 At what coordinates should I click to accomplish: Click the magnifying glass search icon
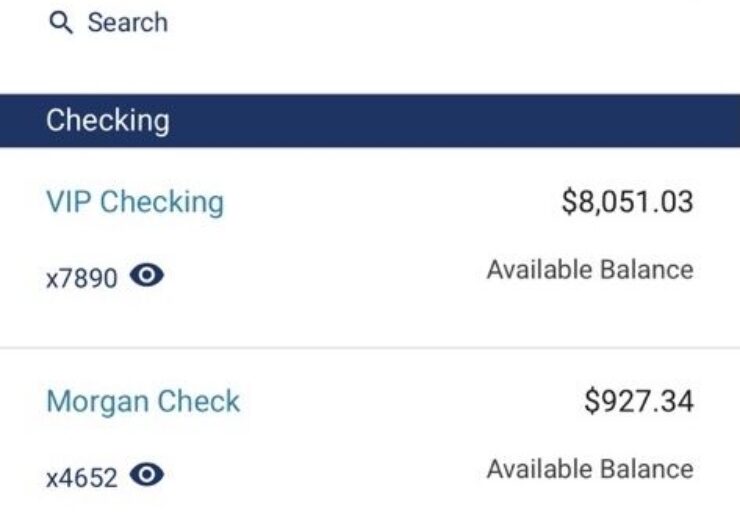click(61, 23)
